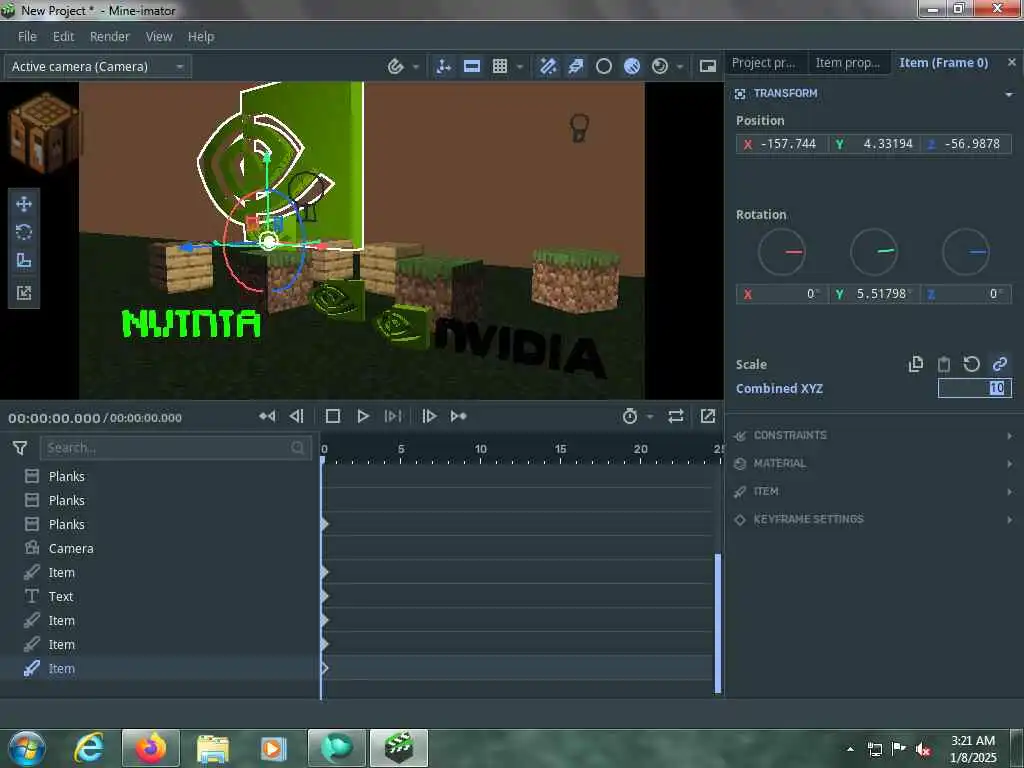Open the File menu
This screenshot has width=1024, height=768.
tap(27, 37)
